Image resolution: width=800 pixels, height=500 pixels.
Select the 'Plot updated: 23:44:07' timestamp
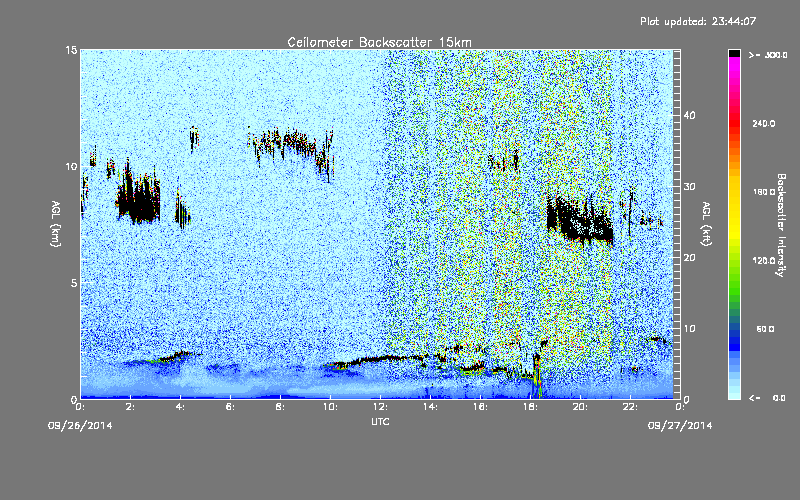tap(698, 21)
